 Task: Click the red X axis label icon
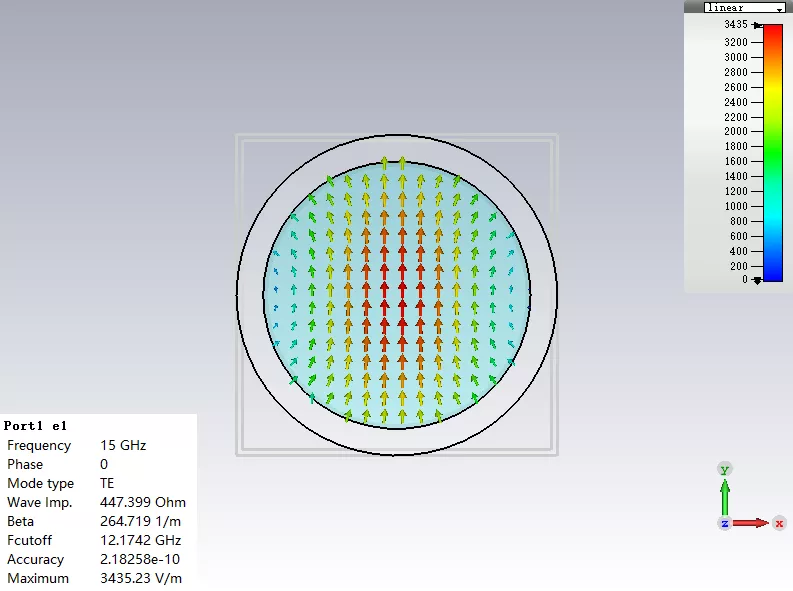779,523
